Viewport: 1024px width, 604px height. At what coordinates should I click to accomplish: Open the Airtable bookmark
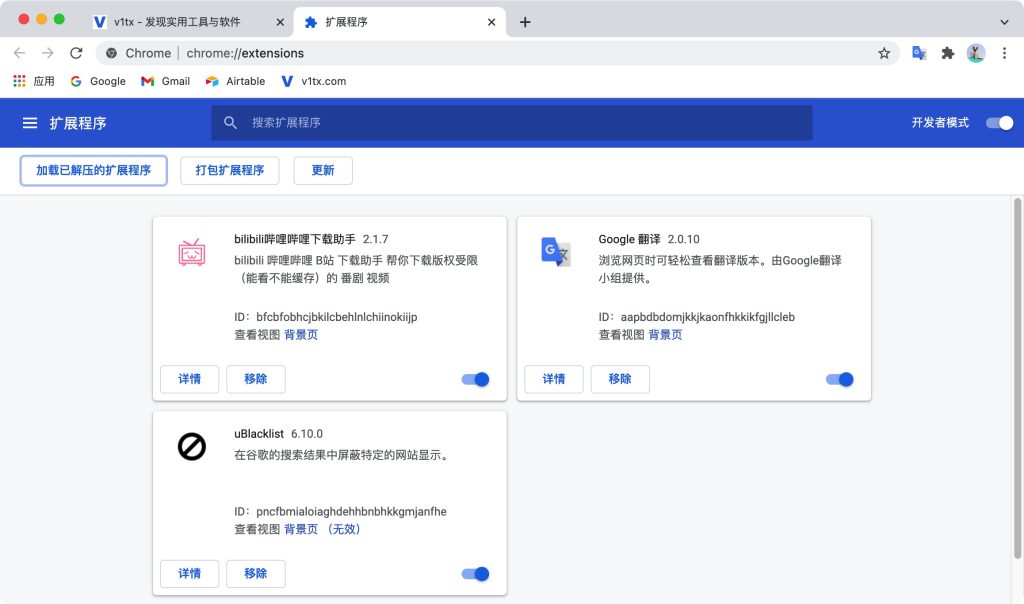click(x=235, y=81)
